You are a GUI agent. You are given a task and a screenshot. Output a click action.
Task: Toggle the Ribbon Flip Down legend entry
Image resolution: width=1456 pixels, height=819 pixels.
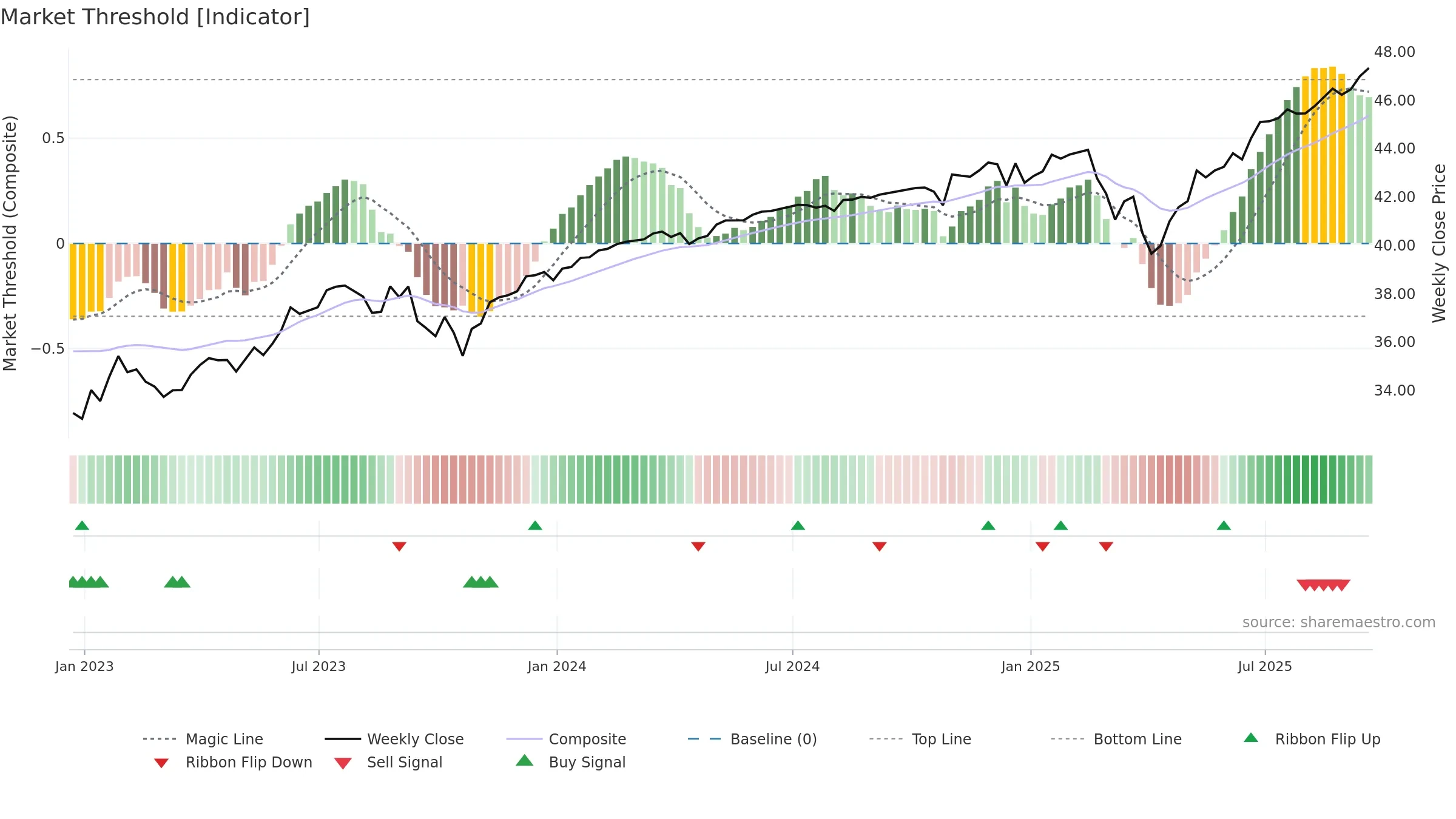pyautogui.click(x=233, y=762)
